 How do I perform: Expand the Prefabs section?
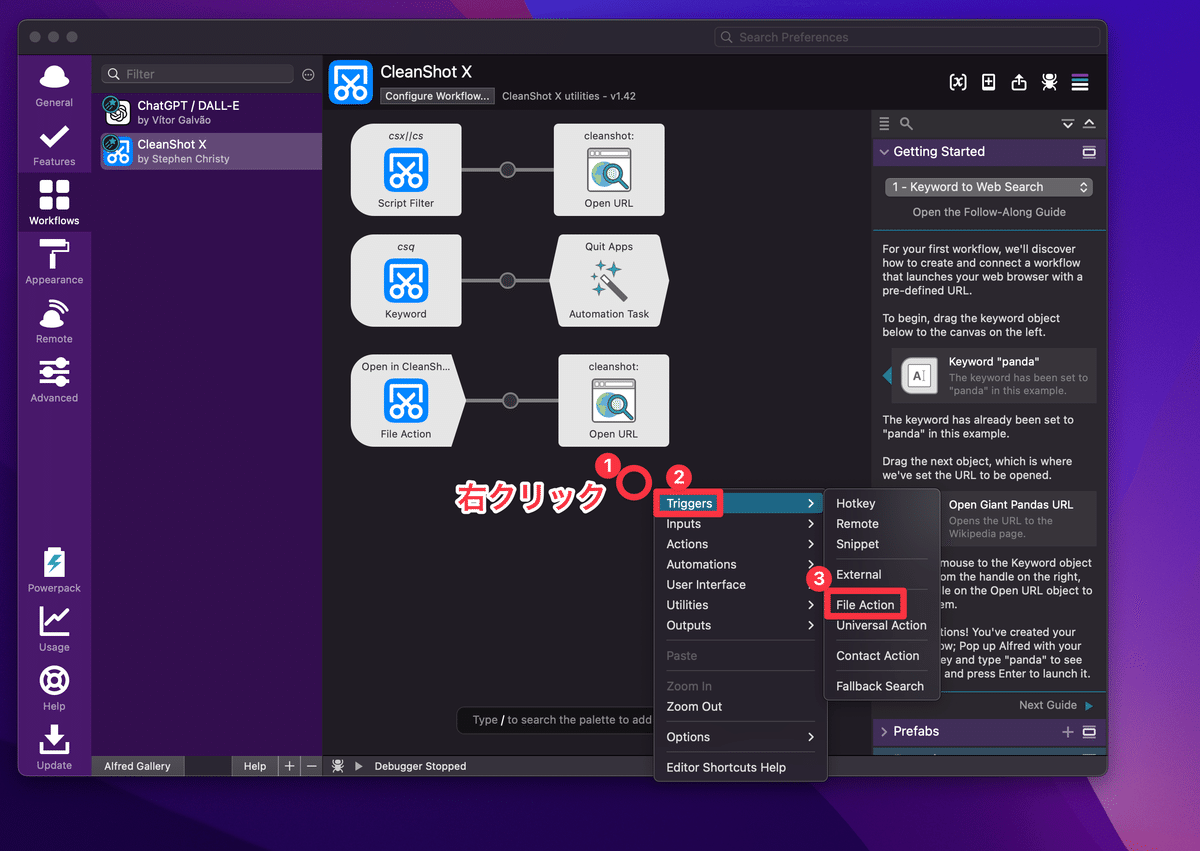click(x=883, y=732)
